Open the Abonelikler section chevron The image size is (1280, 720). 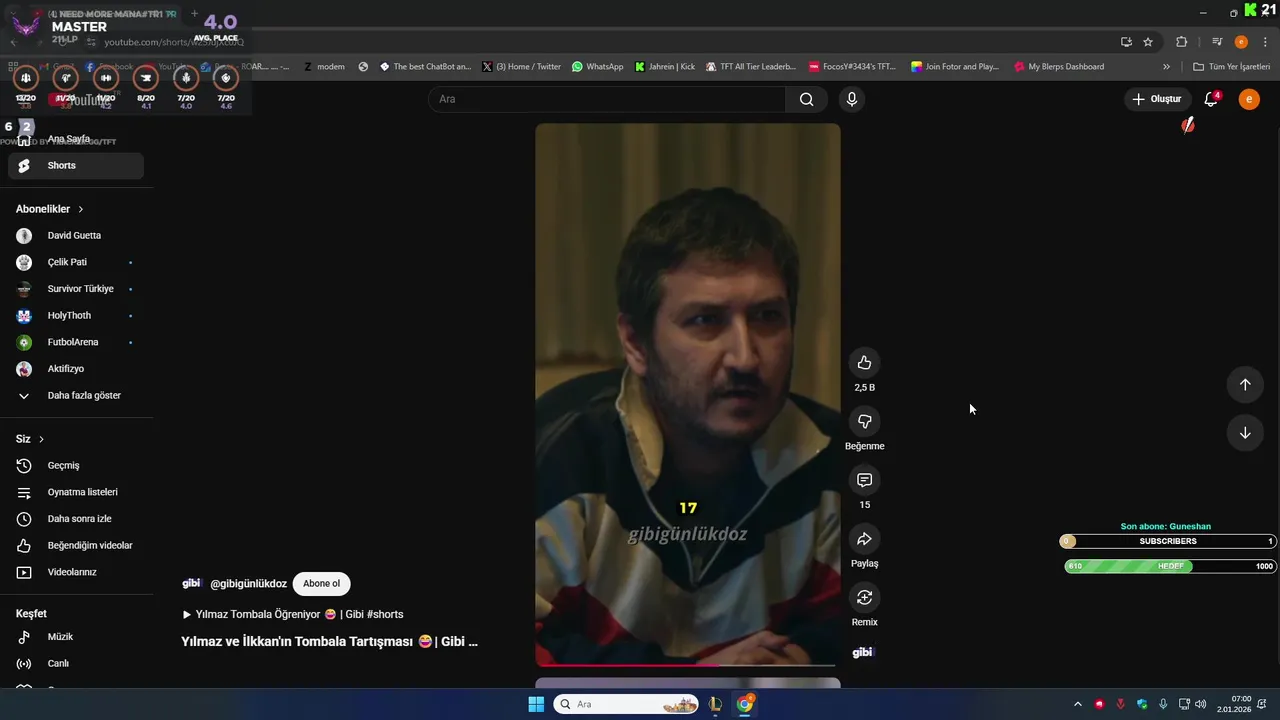click(x=80, y=209)
